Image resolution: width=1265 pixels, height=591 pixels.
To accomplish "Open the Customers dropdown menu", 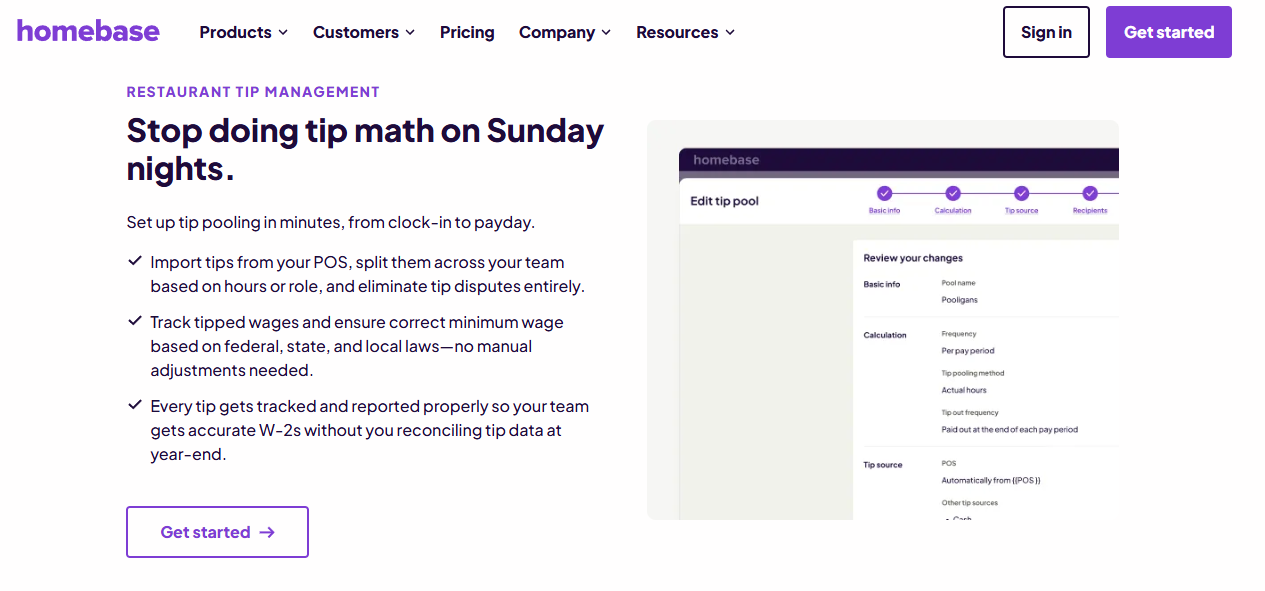I will point(364,32).
